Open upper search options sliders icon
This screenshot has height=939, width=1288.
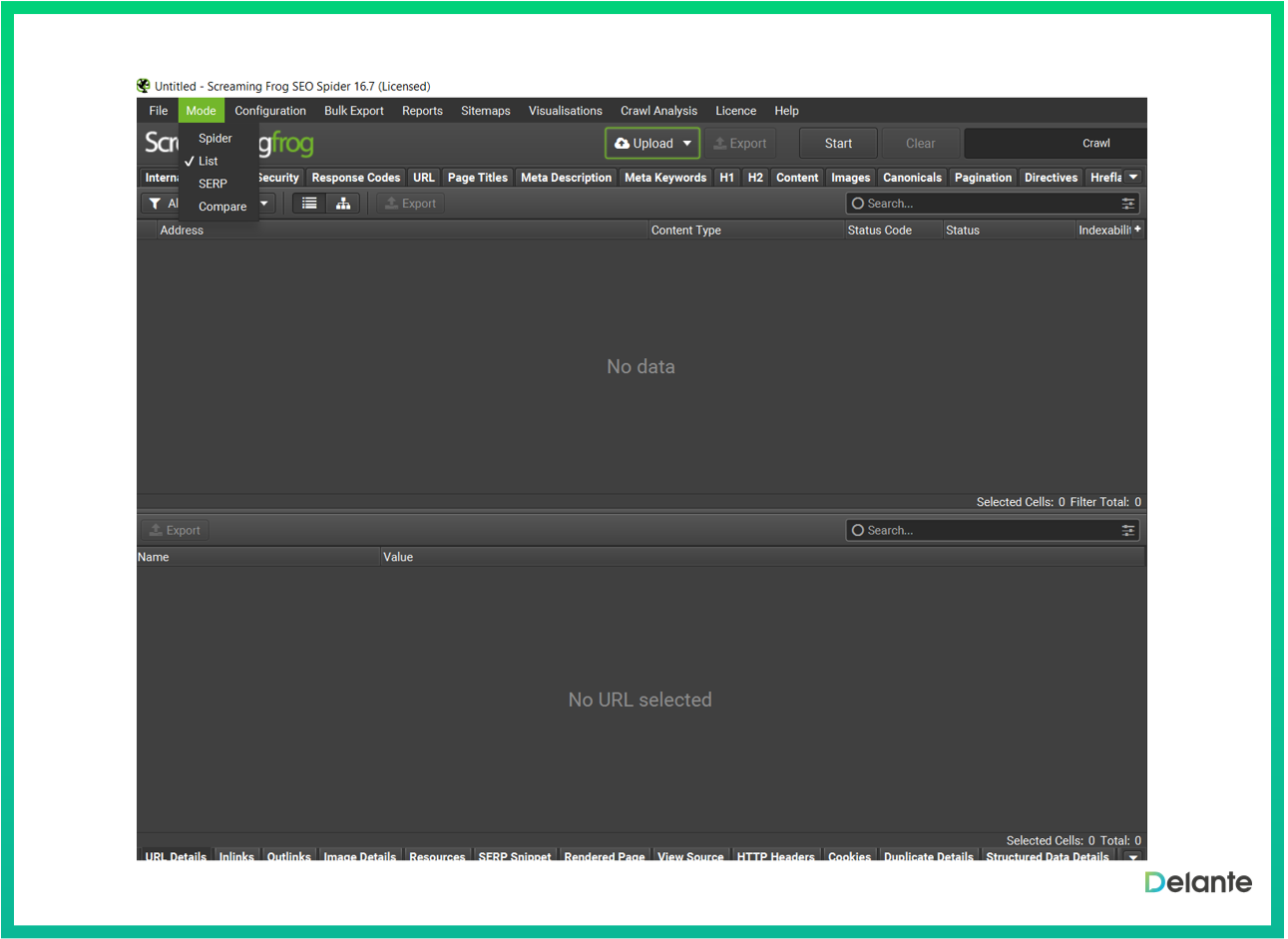1128,204
